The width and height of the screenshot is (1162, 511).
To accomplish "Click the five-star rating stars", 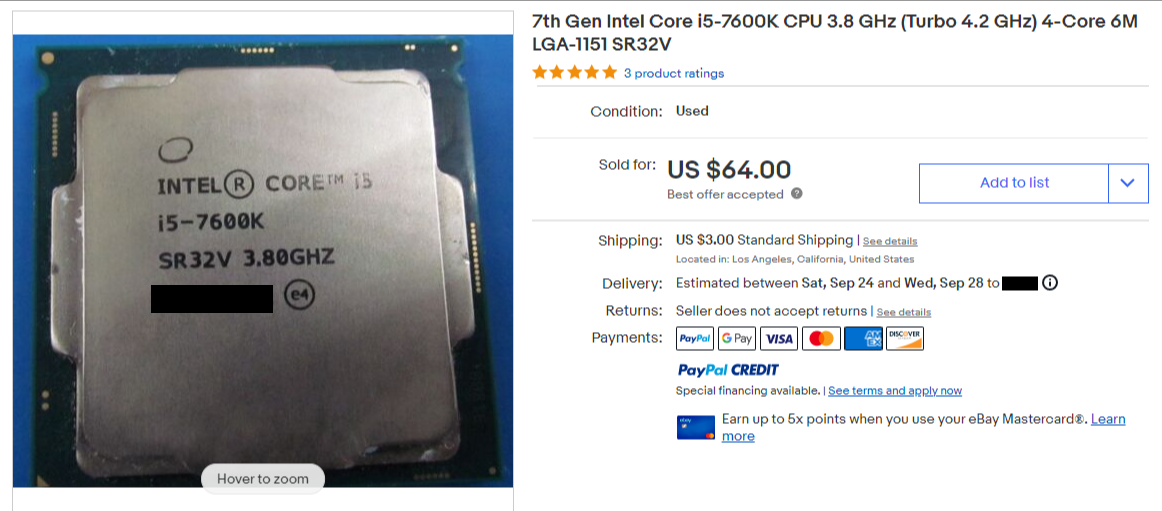I will (x=574, y=73).
